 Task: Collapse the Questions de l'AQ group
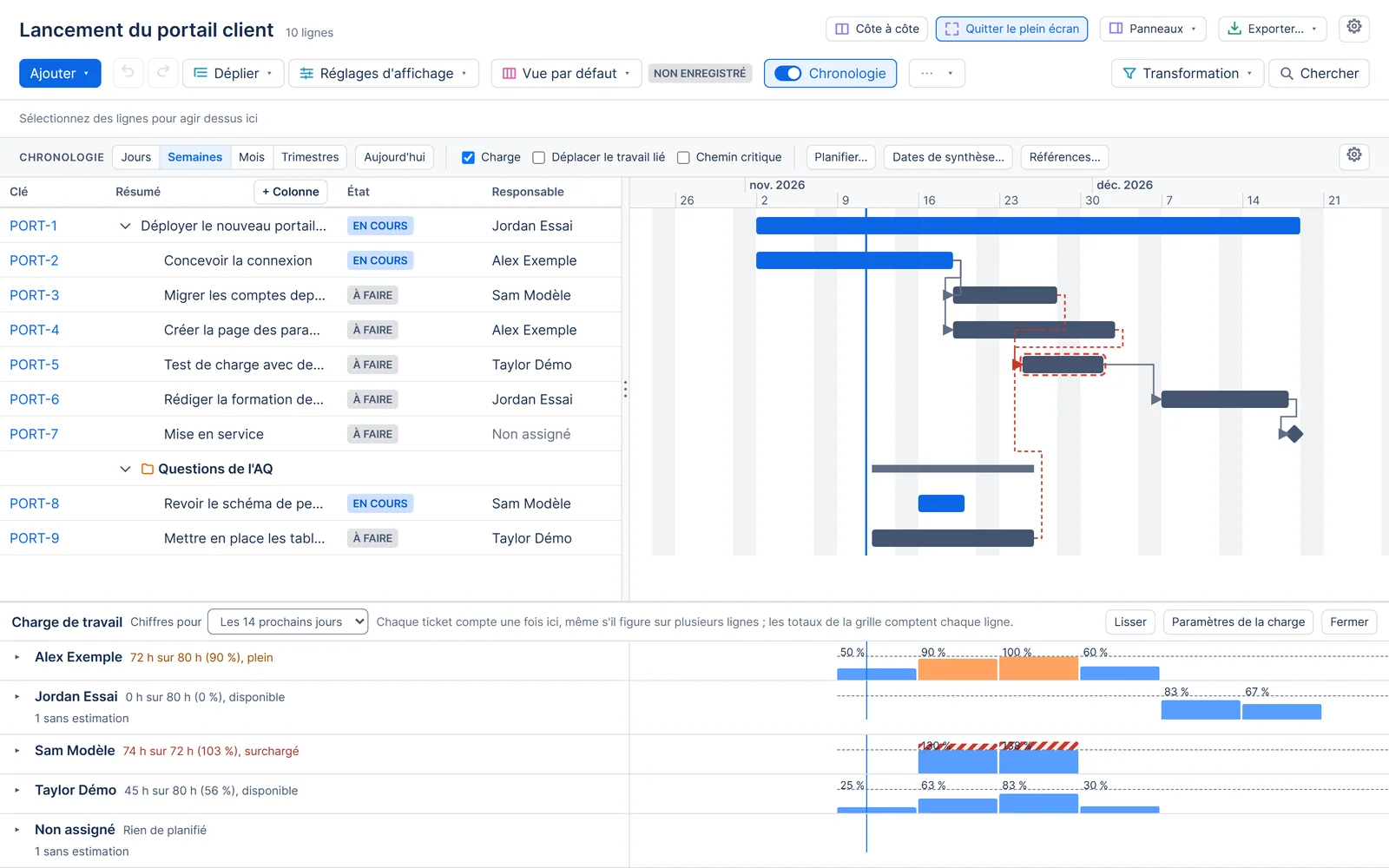[125, 469]
